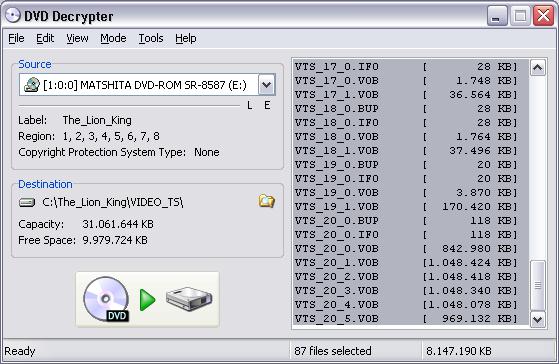
Task: Select file VTS_17_0.VOB
Action: (411, 81)
